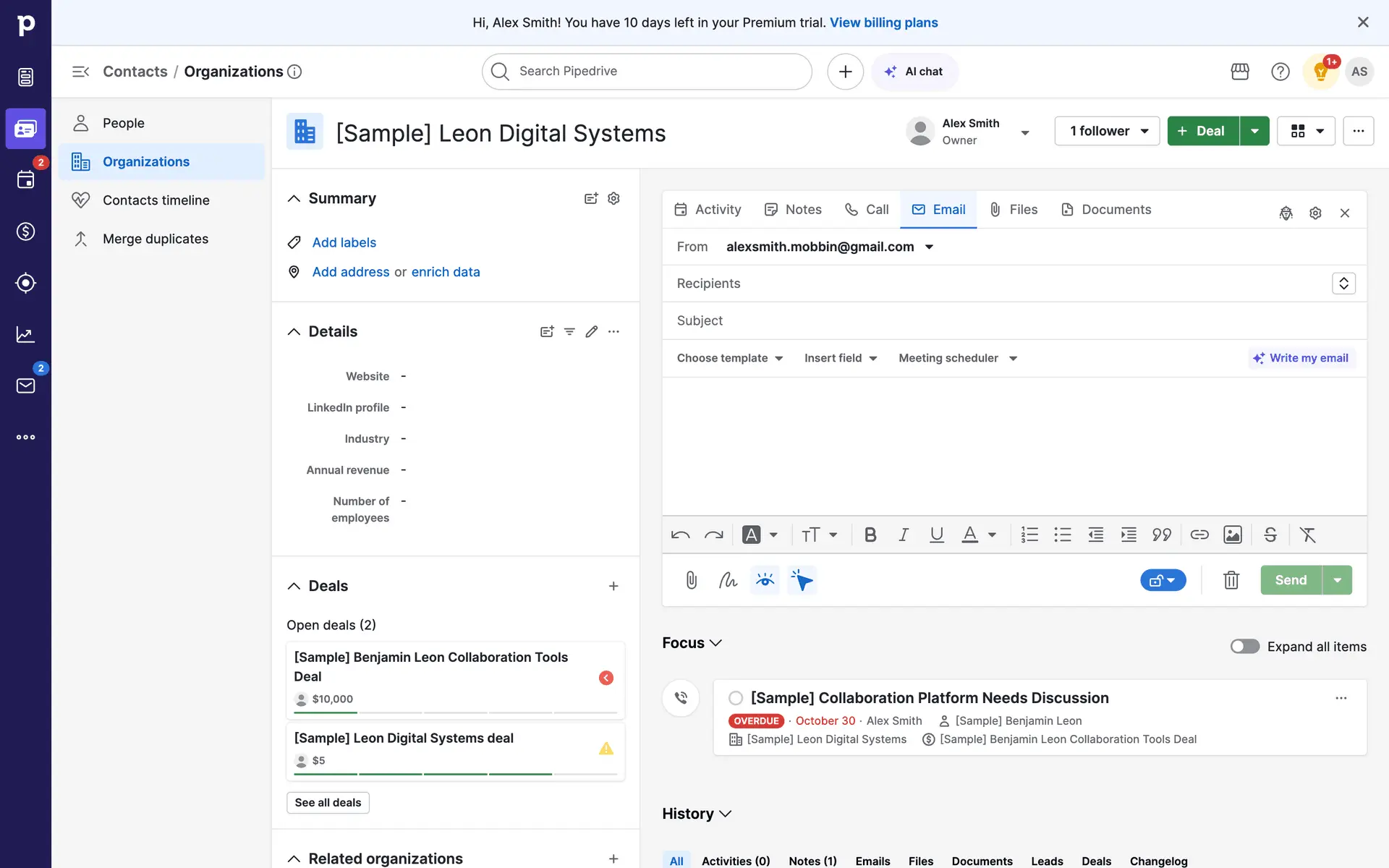The height and width of the screenshot is (868, 1389).
Task: Open the 1 follower dropdown
Action: click(1107, 131)
